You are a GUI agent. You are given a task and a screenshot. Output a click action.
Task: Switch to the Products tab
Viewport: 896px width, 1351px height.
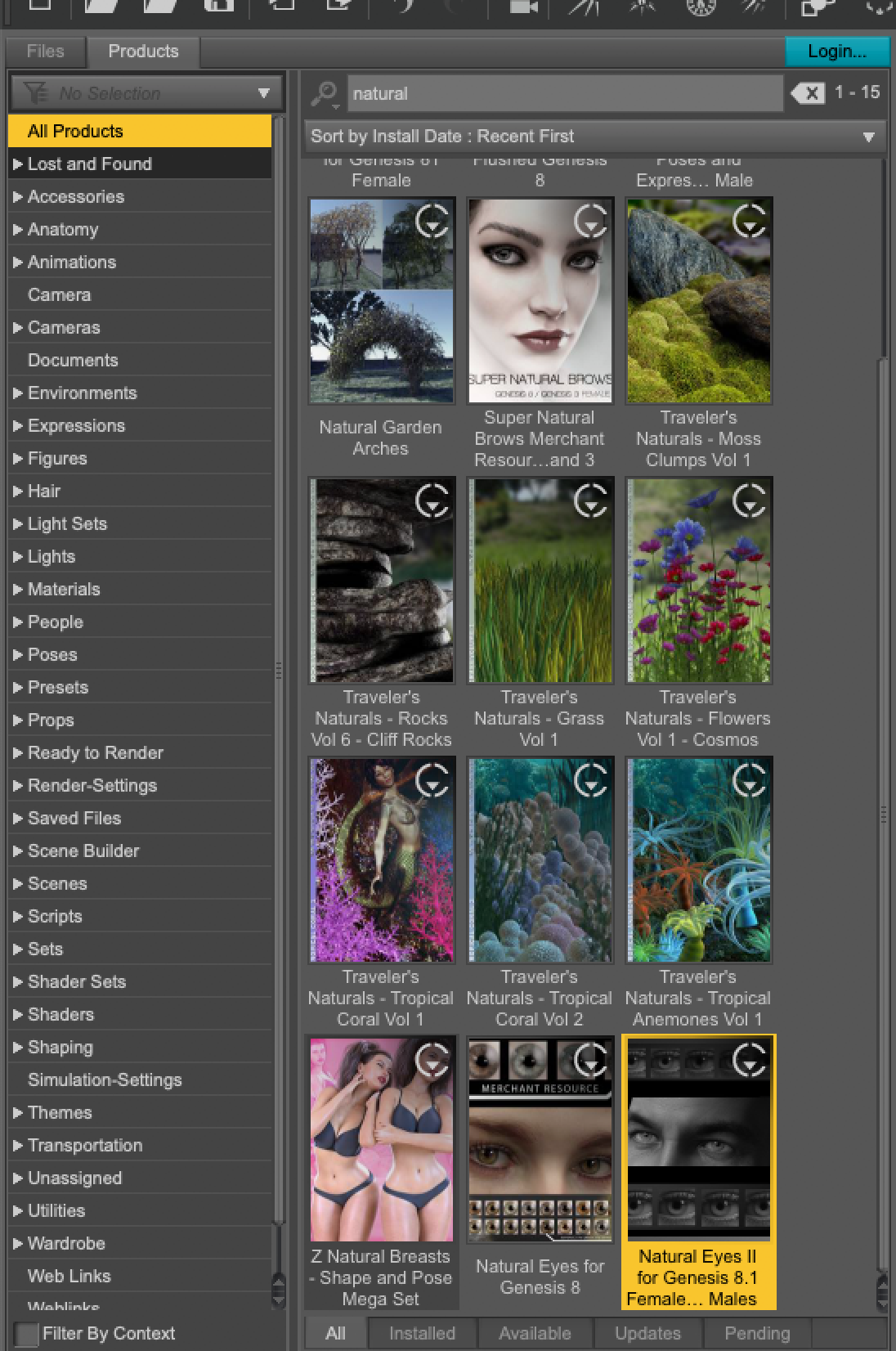click(143, 51)
